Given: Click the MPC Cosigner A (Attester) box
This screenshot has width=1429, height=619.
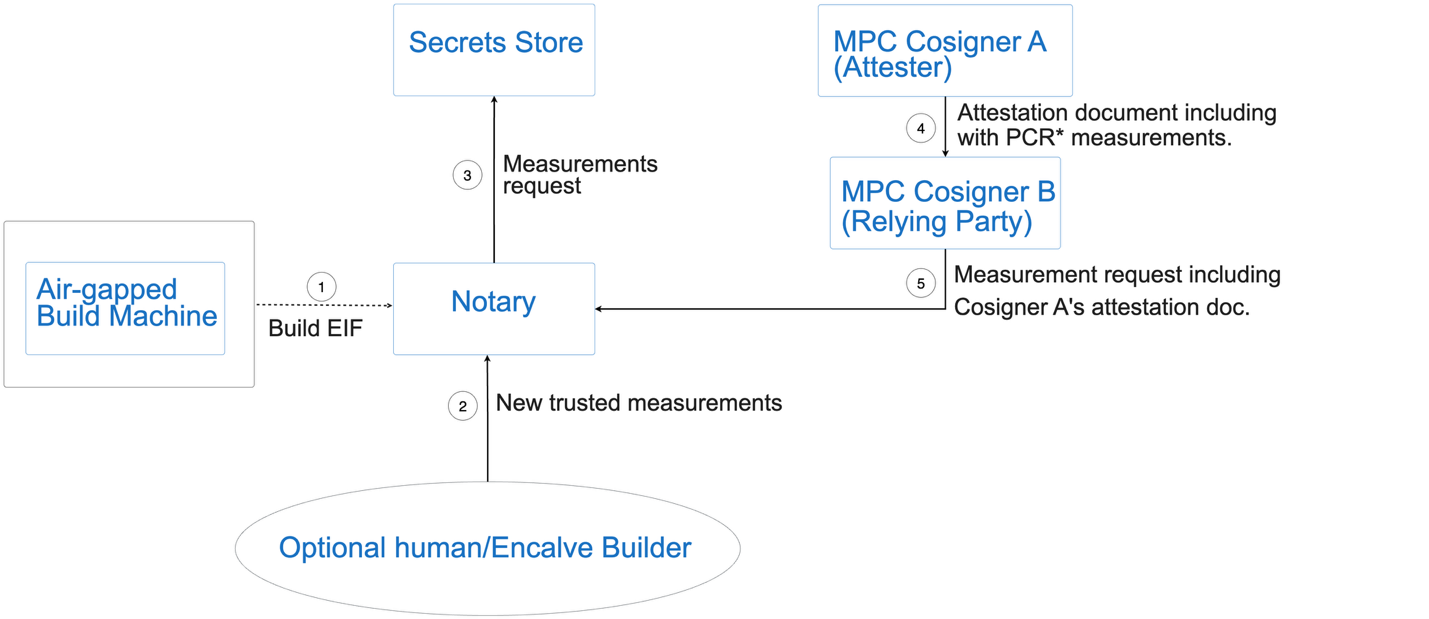Looking at the screenshot, I should 944,50.
